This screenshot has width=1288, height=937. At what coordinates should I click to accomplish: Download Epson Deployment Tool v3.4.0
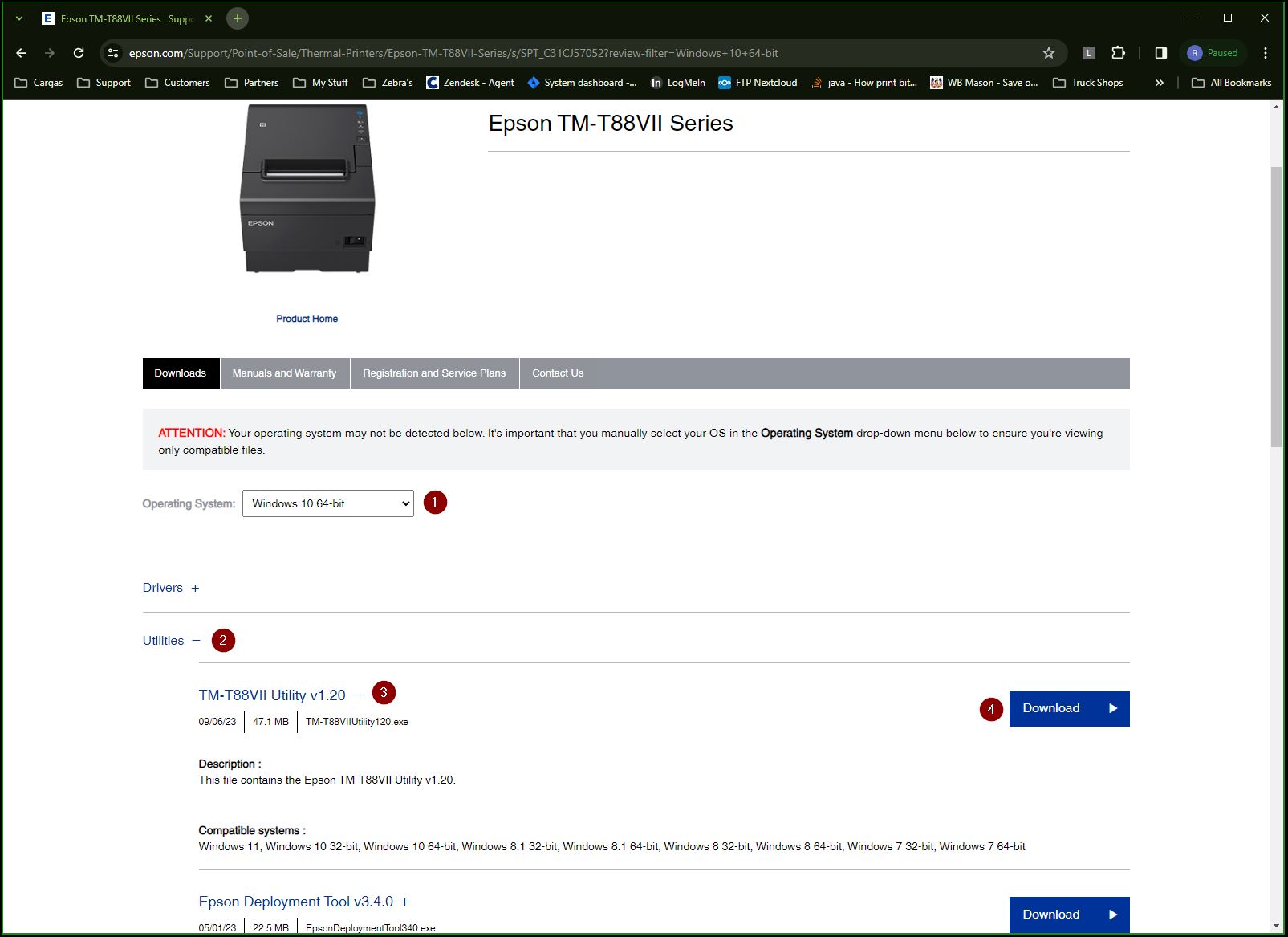click(x=1069, y=915)
